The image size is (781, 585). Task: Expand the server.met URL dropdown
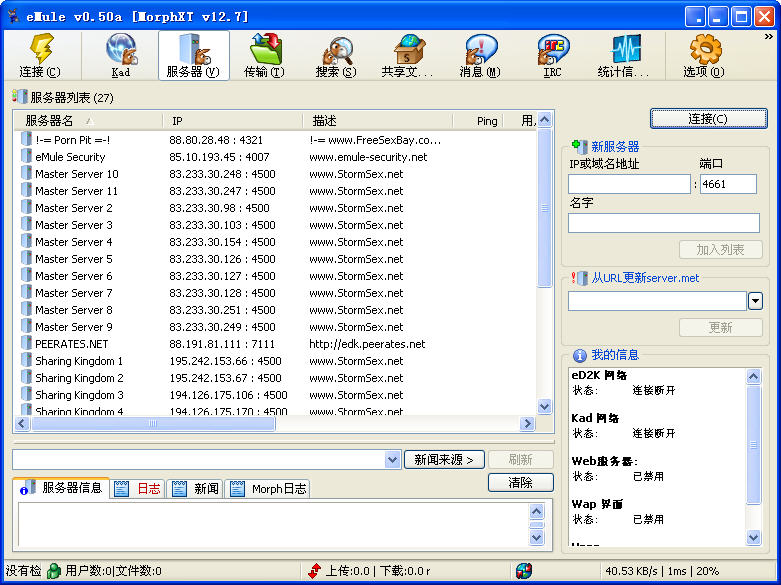coord(755,301)
